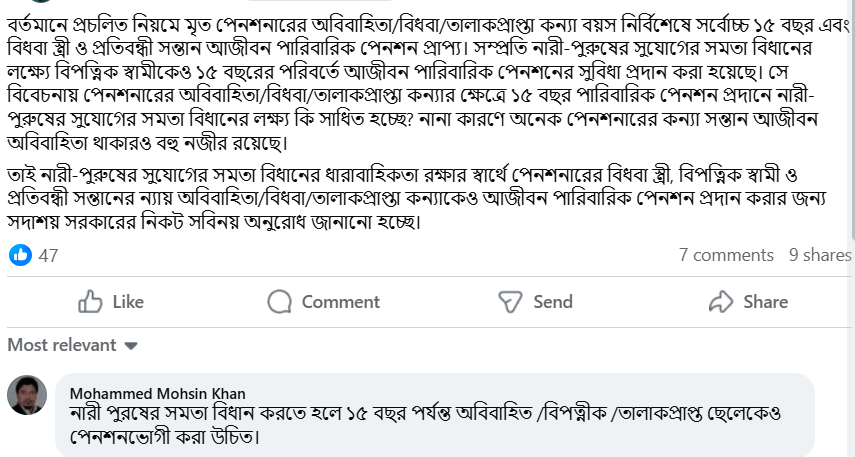The image size is (855, 457).
Task: Open the Mohammed Mohsin Khan name link
Action: point(157,393)
